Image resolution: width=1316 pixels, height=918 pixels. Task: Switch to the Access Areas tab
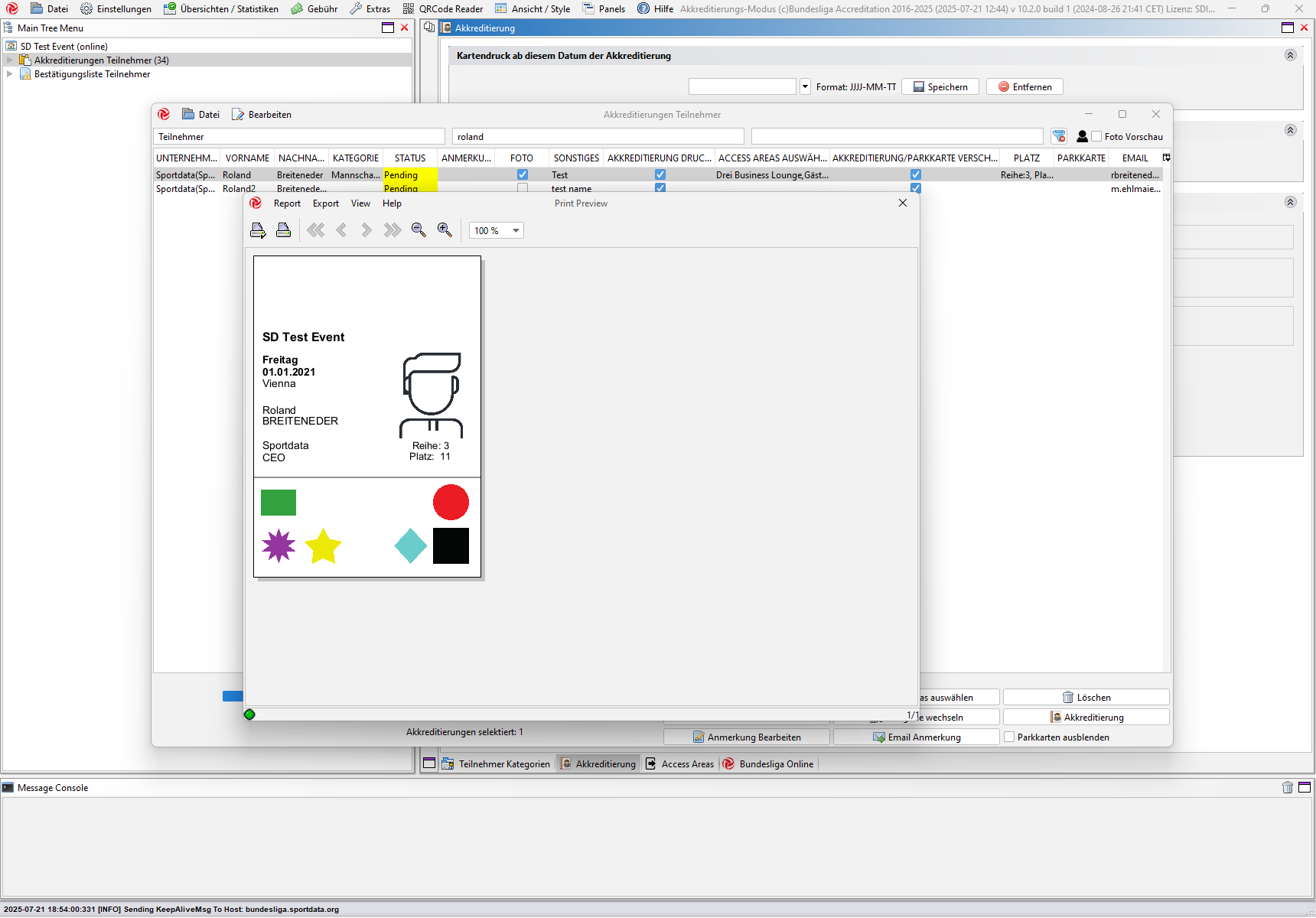[680, 763]
